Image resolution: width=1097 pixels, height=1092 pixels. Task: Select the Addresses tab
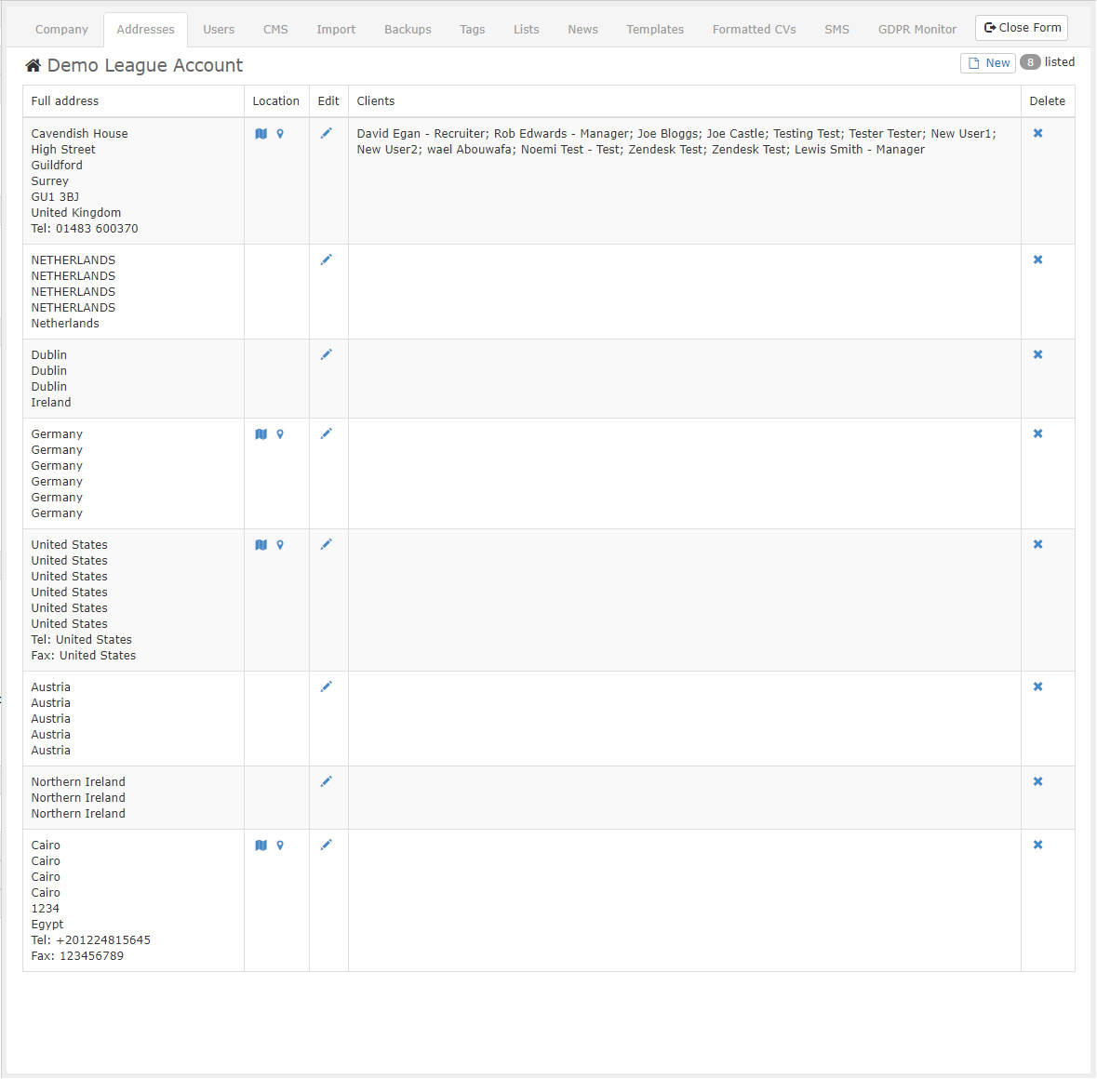coord(145,30)
